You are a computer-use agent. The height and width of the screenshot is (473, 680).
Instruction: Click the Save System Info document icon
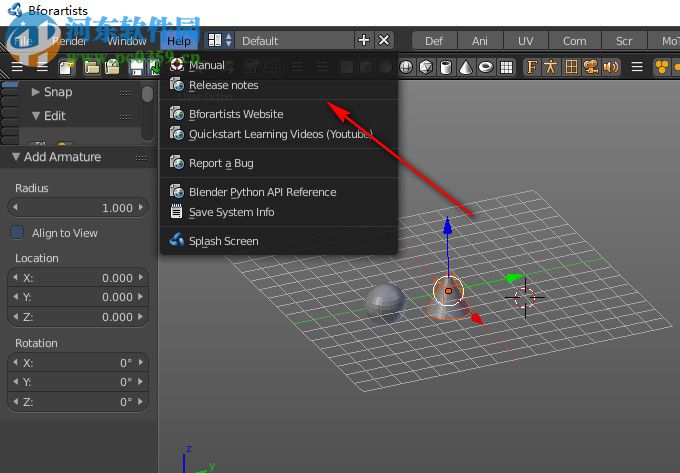click(x=177, y=212)
